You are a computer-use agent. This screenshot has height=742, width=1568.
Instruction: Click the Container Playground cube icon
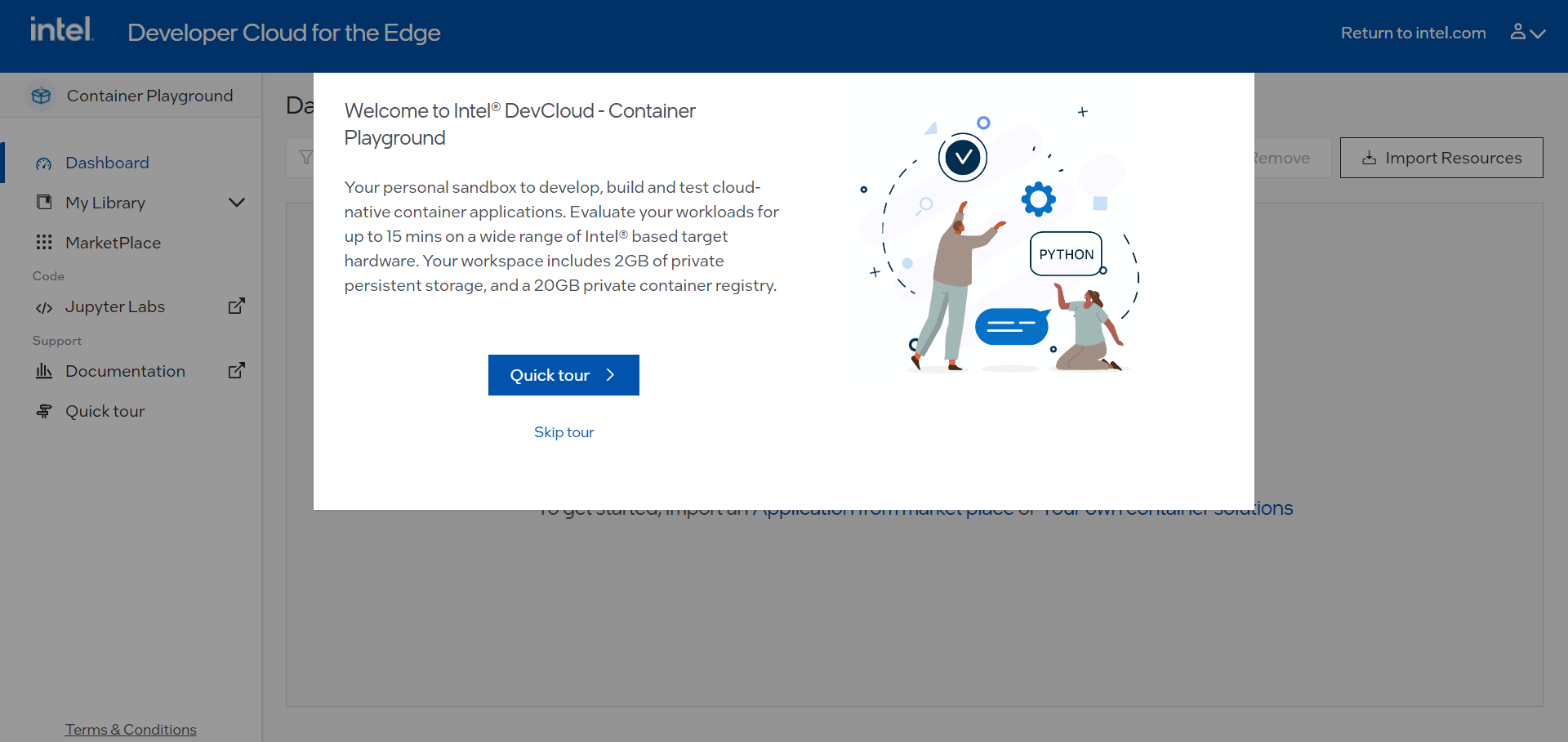coord(41,96)
